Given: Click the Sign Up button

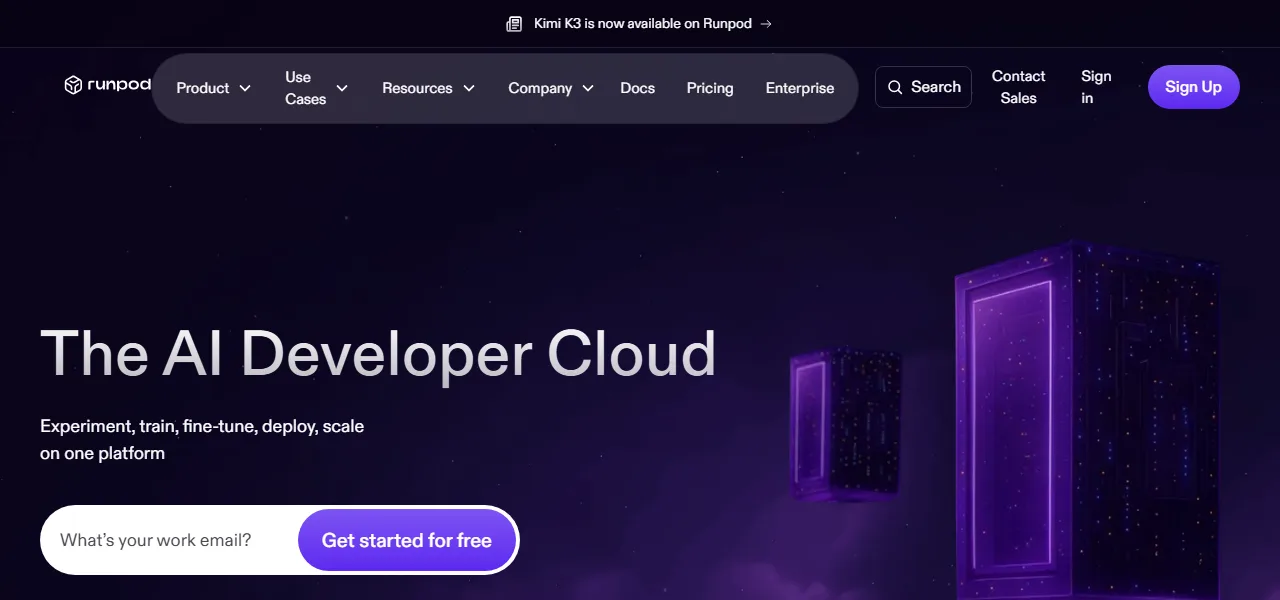Looking at the screenshot, I should point(1193,87).
